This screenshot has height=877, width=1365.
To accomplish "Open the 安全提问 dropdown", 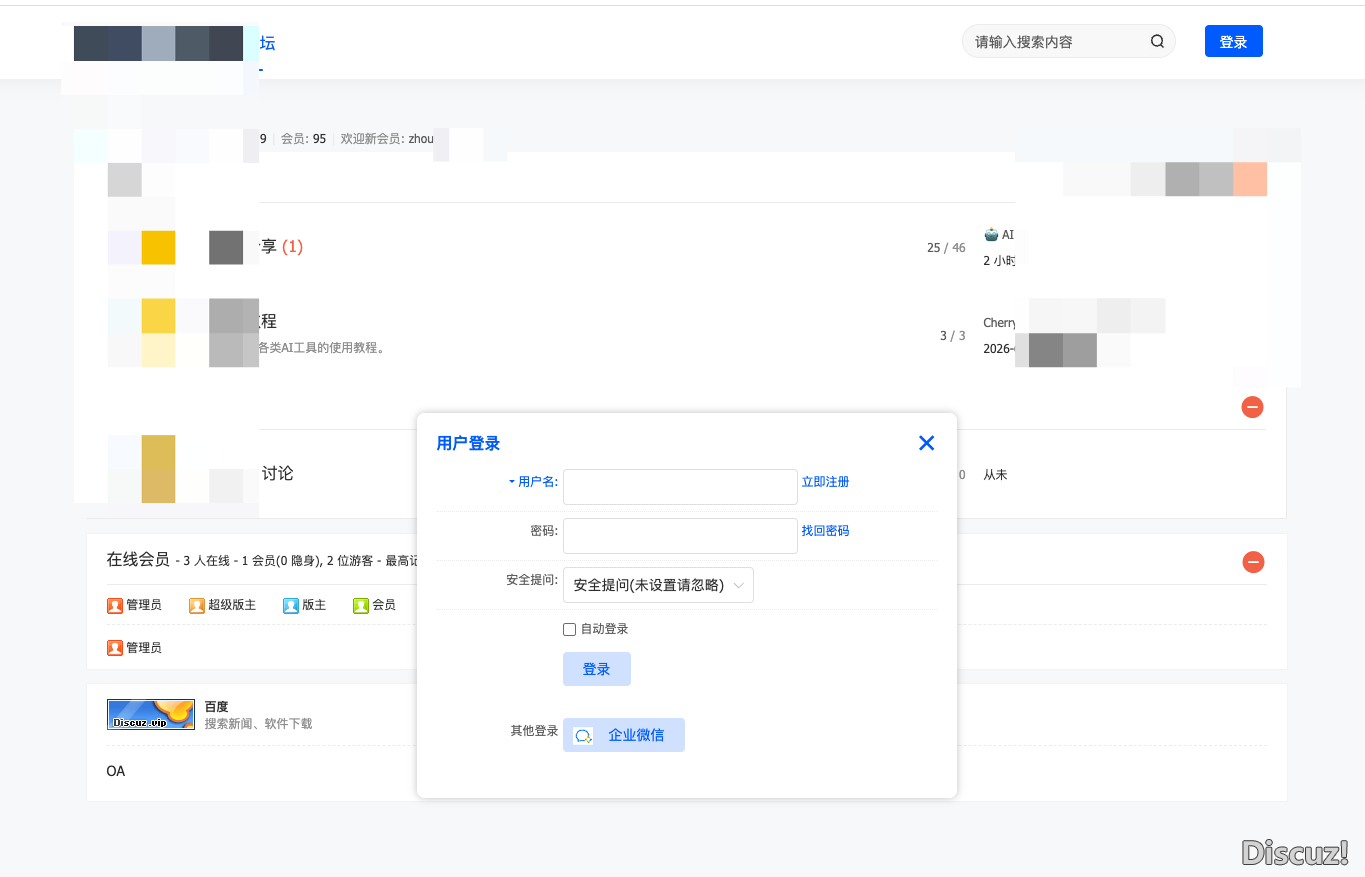I will click(x=658, y=585).
